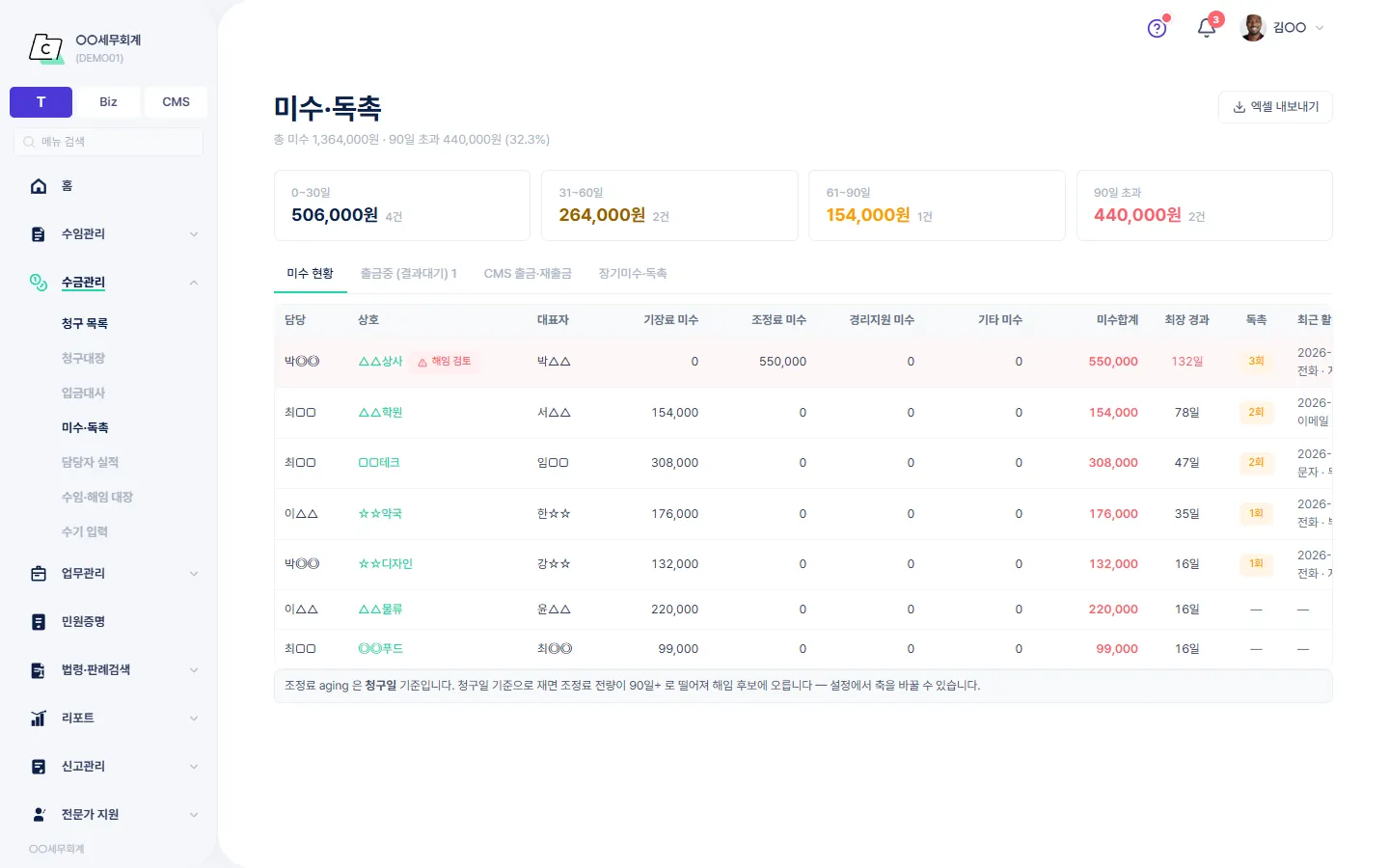Open the 김OO user dropdown arrow
The image size is (1389, 868).
(1320, 28)
